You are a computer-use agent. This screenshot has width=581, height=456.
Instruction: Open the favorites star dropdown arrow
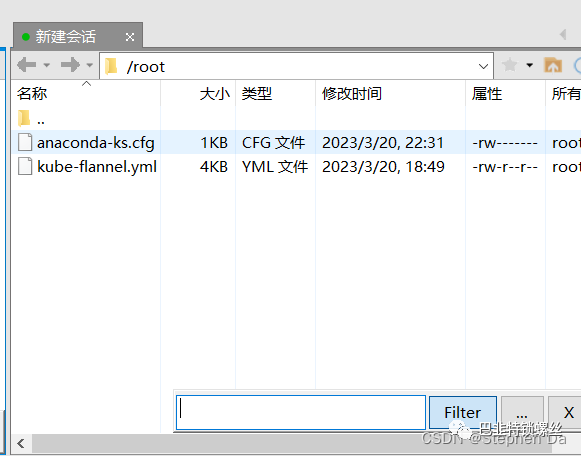[530, 65]
